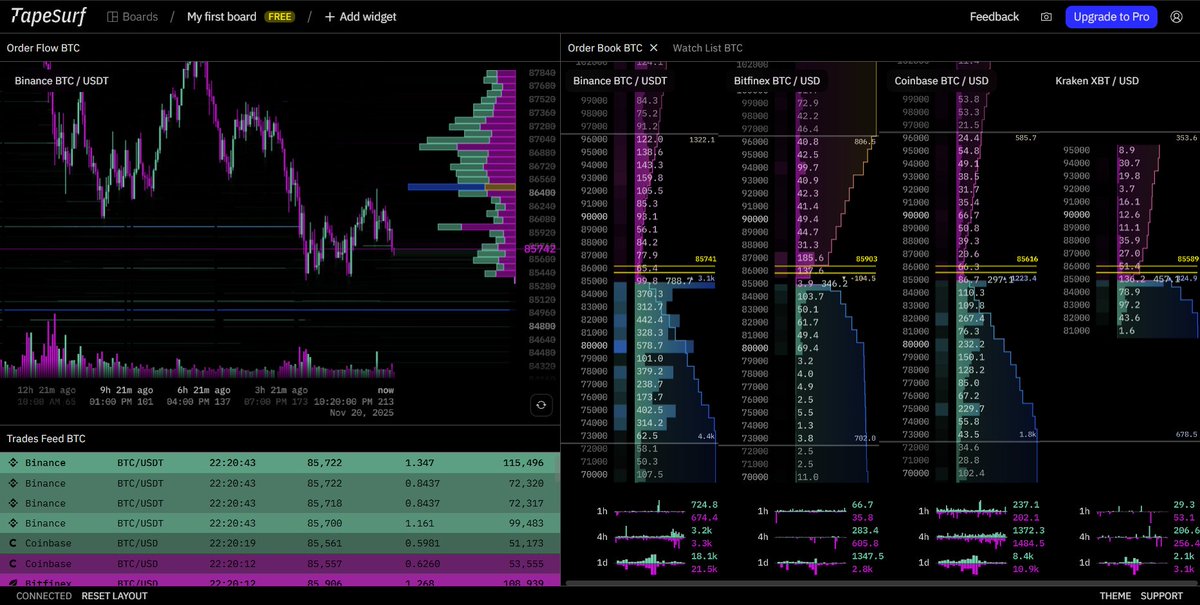The width and height of the screenshot is (1200, 605).
Task: Click 18.1k Binance 1d buy volume
Action: tap(704, 556)
